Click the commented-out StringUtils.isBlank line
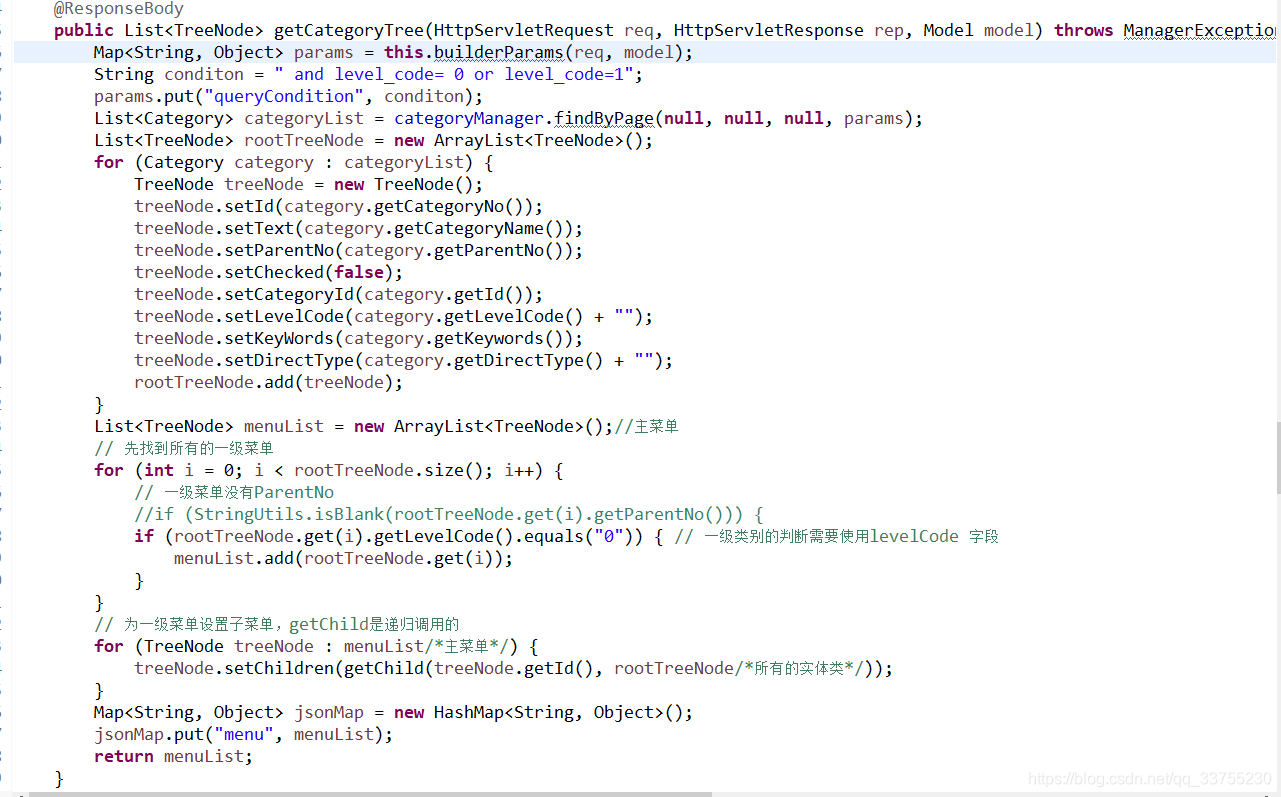The height and width of the screenshot is (797, 1281). point(449,514)
